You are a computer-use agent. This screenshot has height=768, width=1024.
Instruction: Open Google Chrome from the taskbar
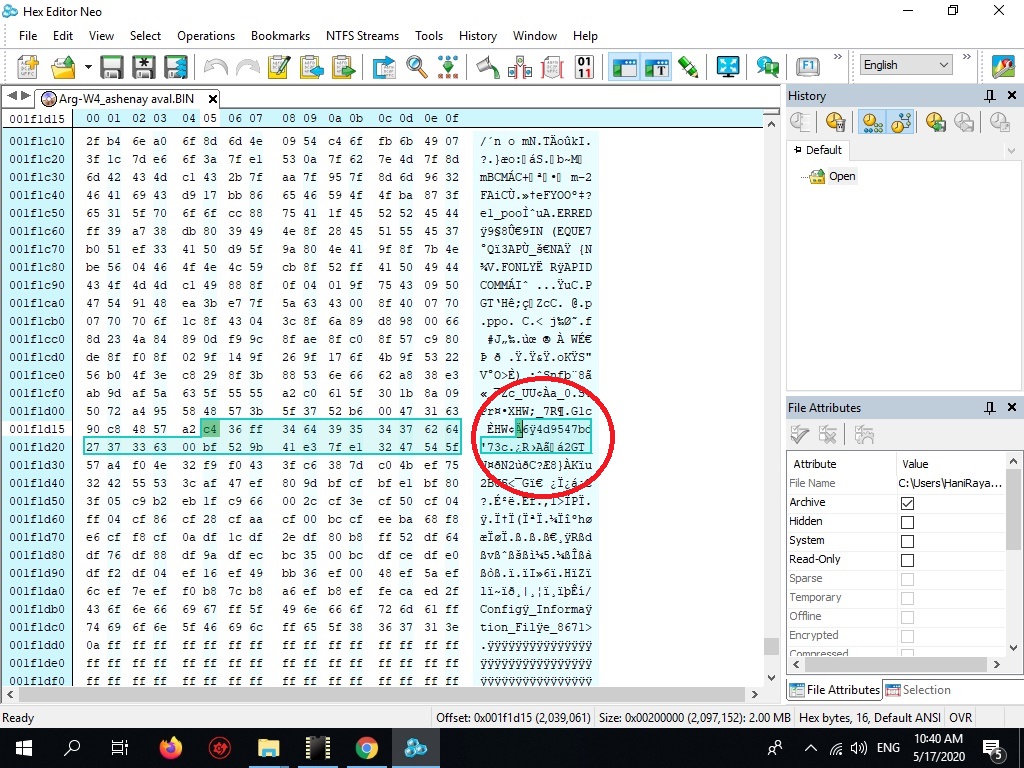pyautogui.click(x=366, y=748)
